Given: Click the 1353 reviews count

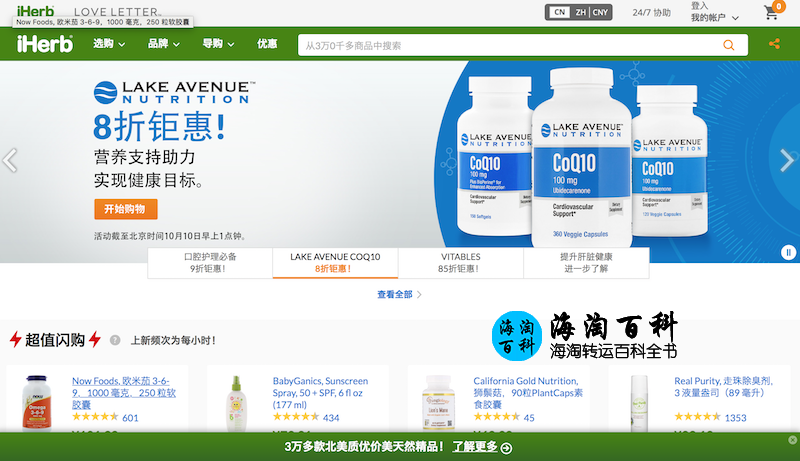Looking at the screenshot, I should 736,418.
